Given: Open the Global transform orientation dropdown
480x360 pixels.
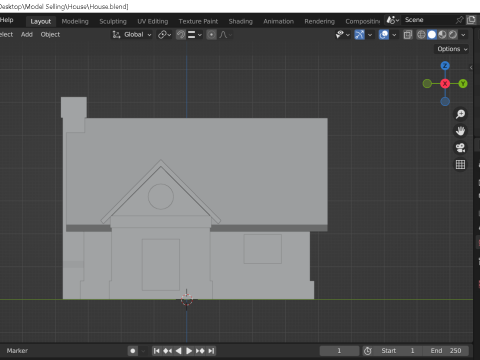Looking at the screenshot, I should click(132, 35).
